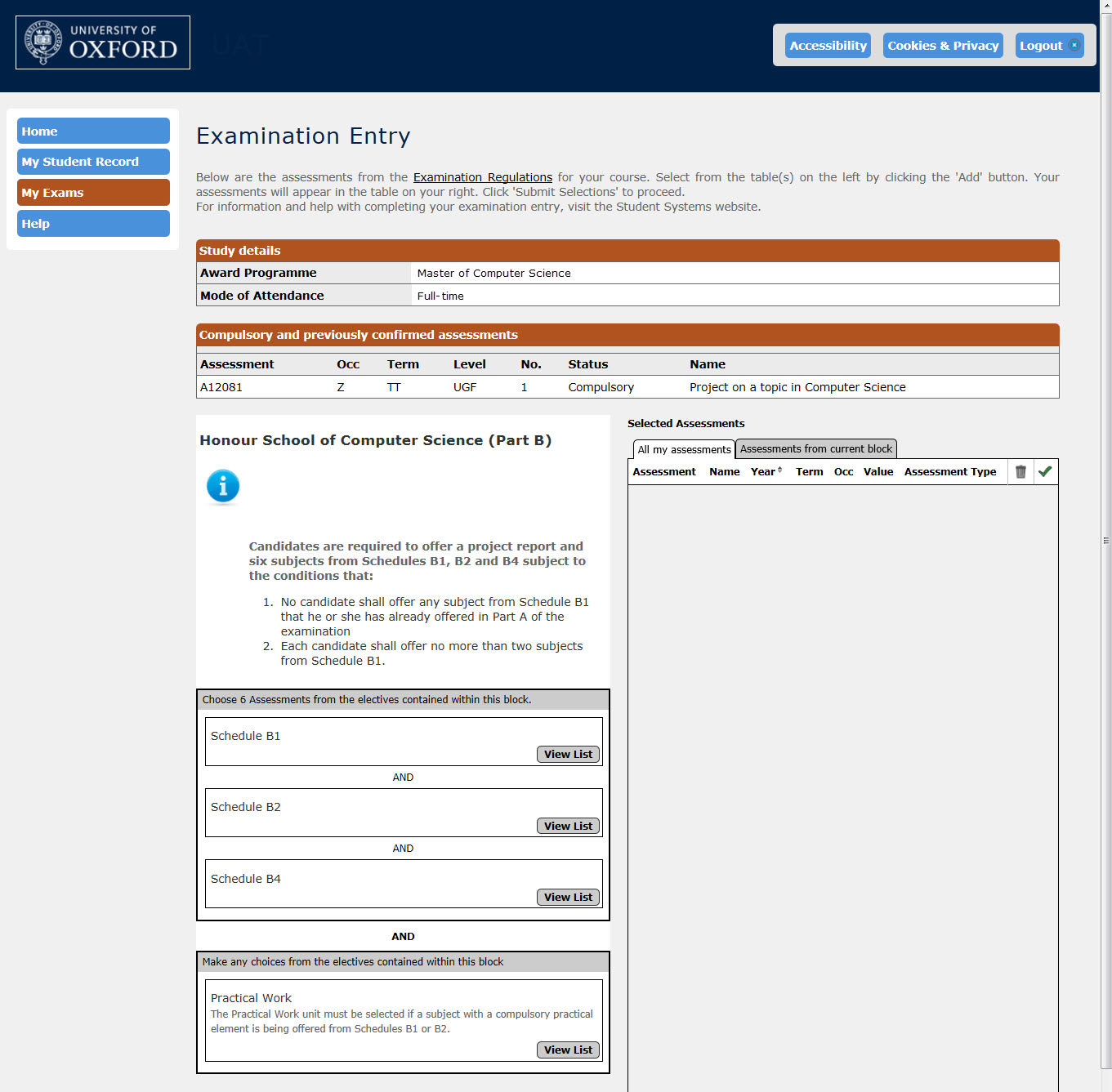Sort assessments using the Year column arrows
This screenshot has height=1092, width=1112.
[x=779, y=471]
